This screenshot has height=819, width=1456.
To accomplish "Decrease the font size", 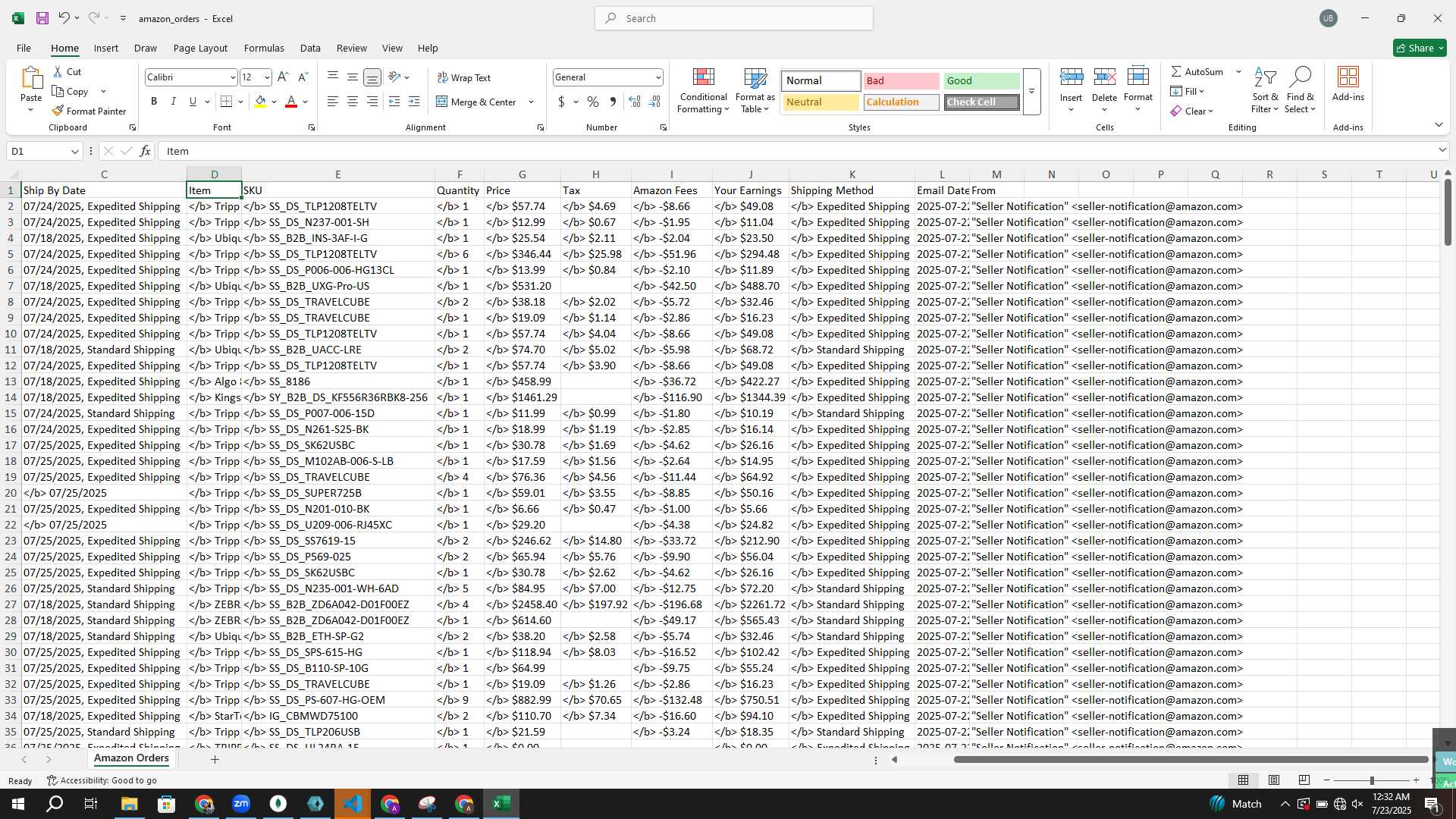I will (x=303, y=77).
